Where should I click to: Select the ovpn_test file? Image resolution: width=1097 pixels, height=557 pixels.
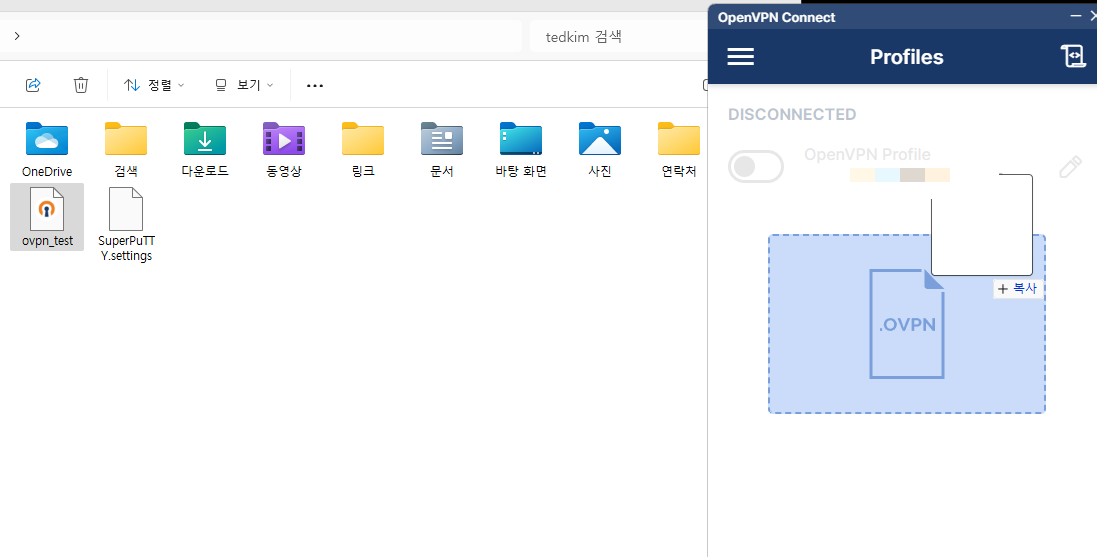tap(47, 217)
